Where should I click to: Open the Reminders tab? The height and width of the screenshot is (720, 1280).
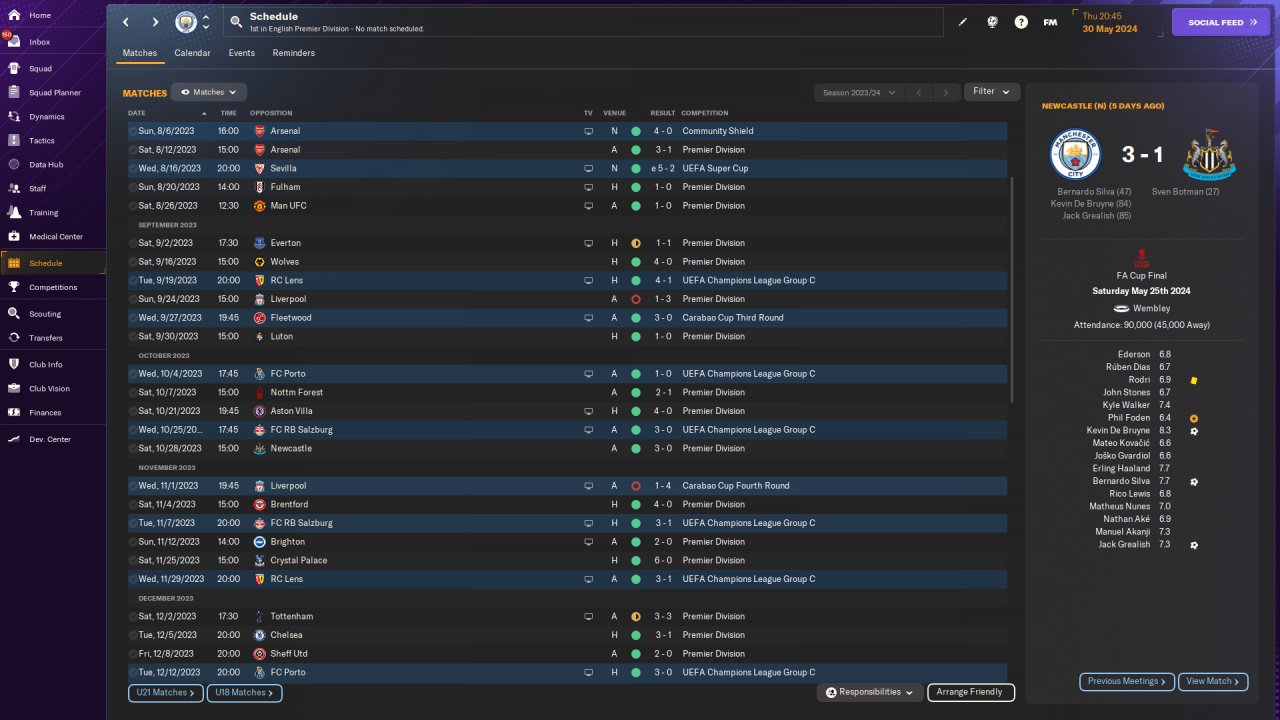(293, 53)
